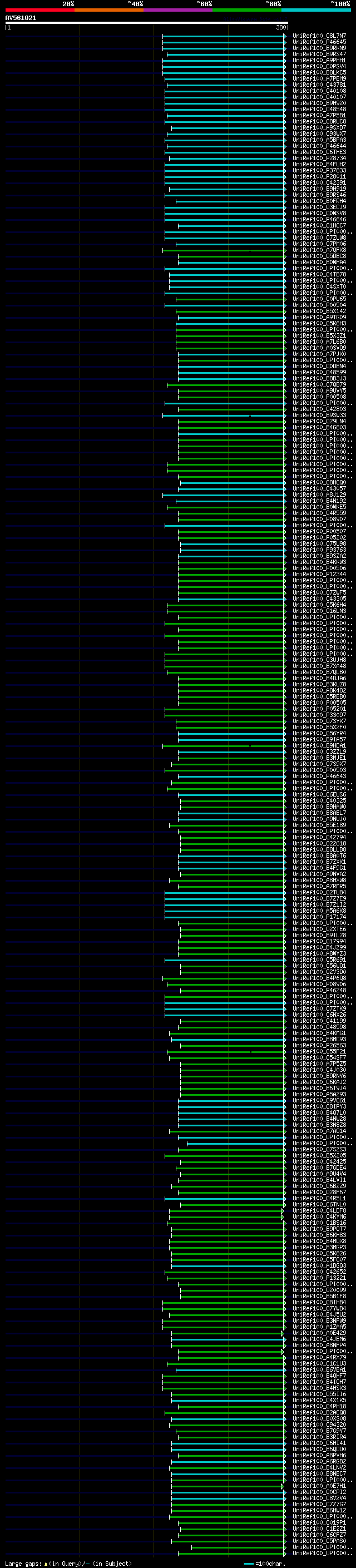Select hit label UniRef100_A9PHH1
The image size is (356, 1568).
319,60
